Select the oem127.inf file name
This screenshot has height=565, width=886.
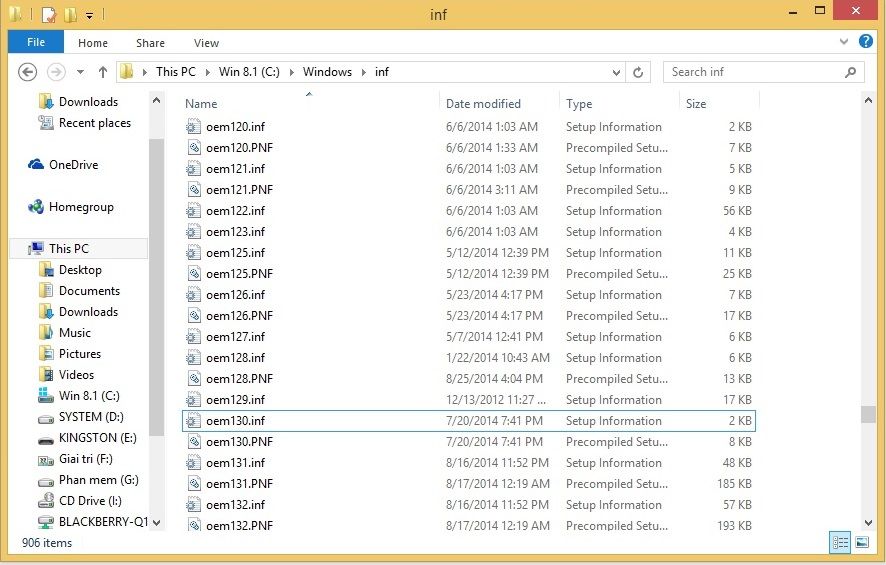235,337
